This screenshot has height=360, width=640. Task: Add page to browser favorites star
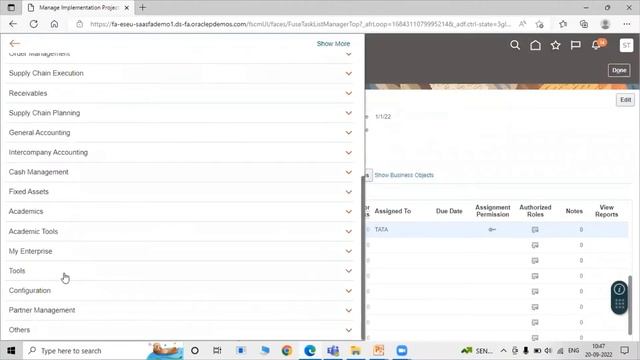click(x=540, y=24)
